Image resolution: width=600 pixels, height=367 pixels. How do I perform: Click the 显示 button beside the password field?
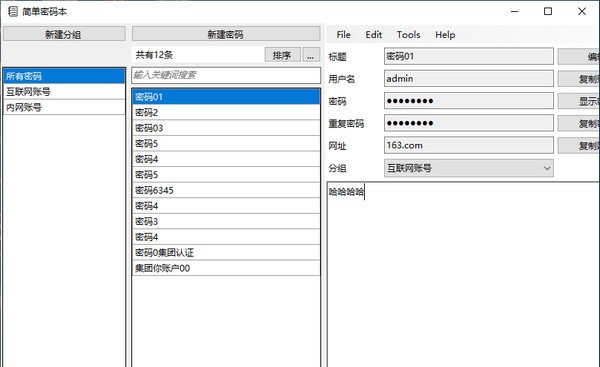579,101
